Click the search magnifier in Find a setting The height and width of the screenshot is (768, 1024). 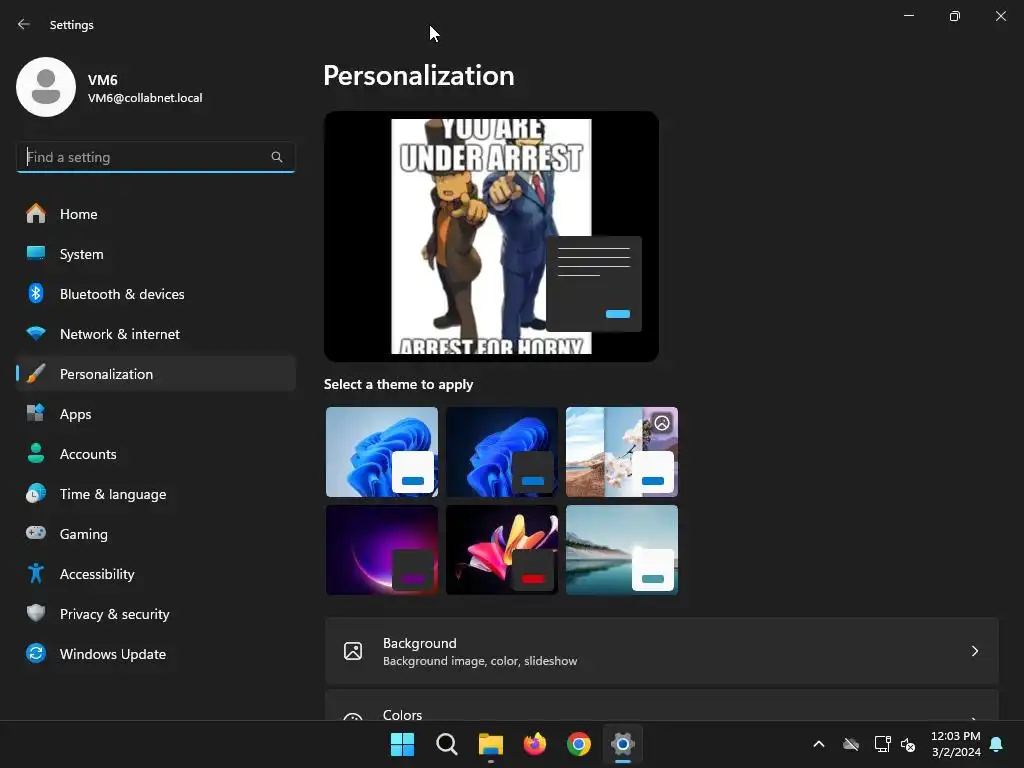277,157
